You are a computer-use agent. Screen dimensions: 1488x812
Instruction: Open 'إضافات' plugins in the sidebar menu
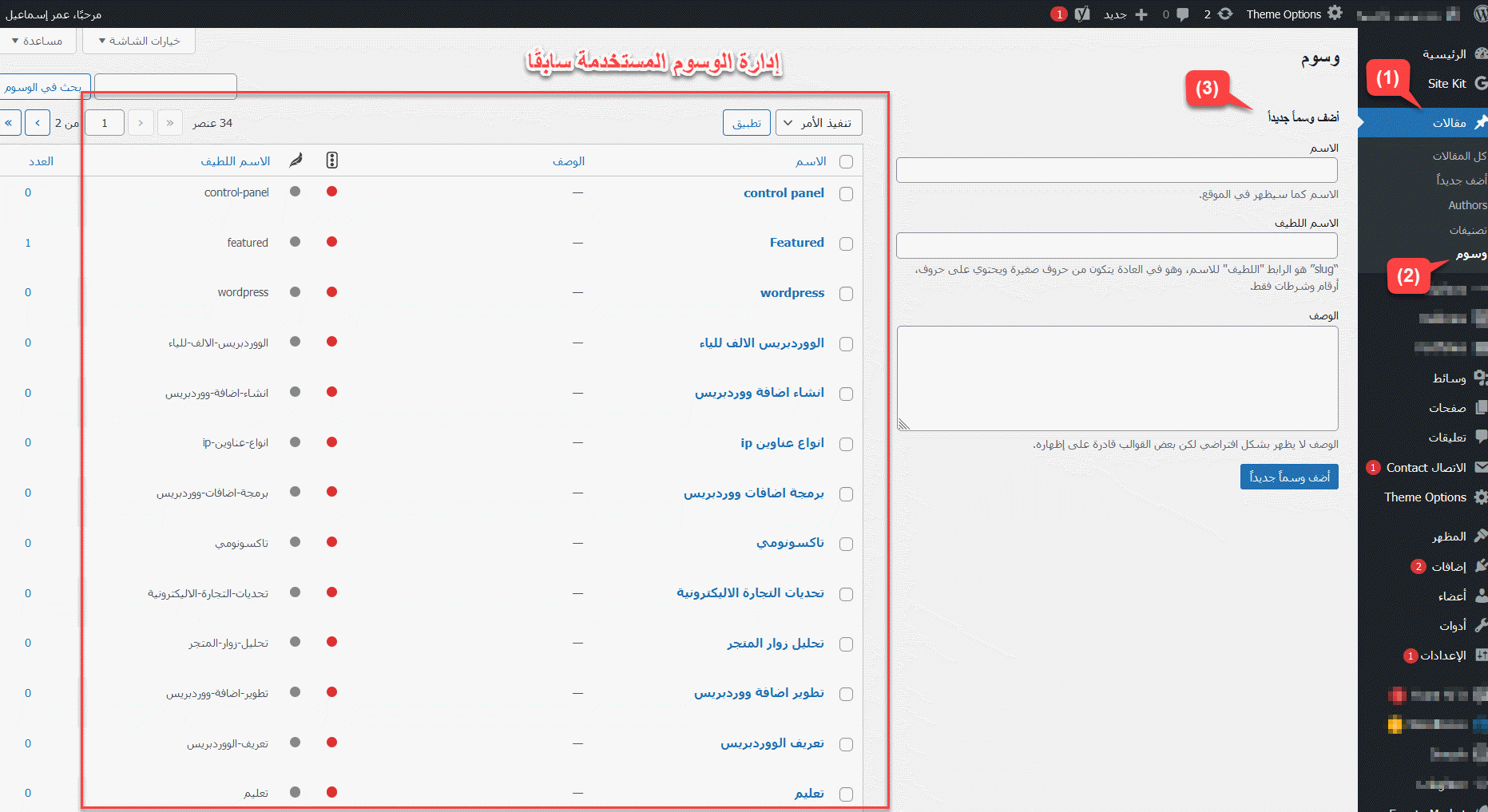(x=1449, y=566)
